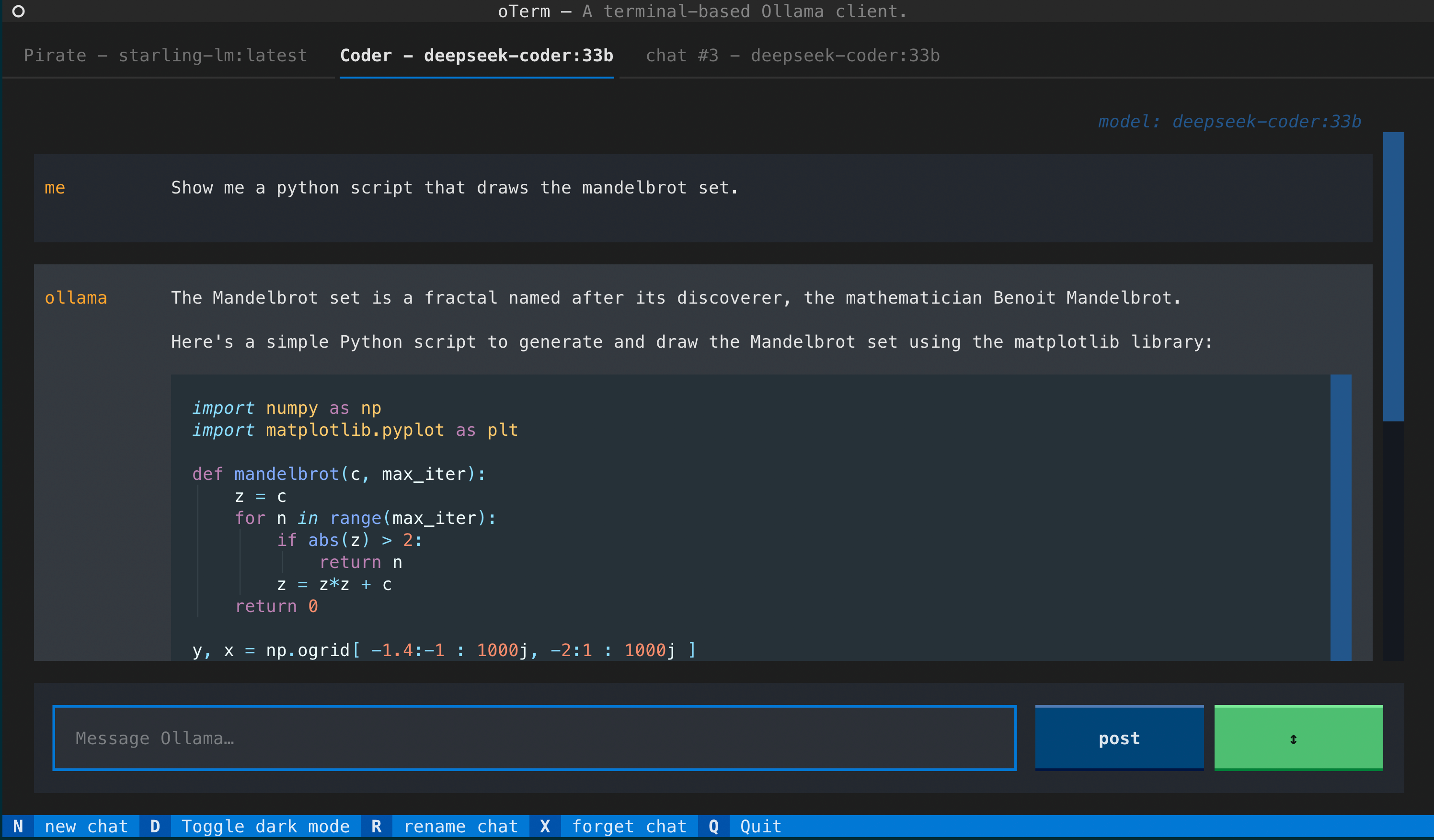This screenshot has width=1434, height=840.
Task: Click the 'z = c' code line
Action: click(261, 496)
